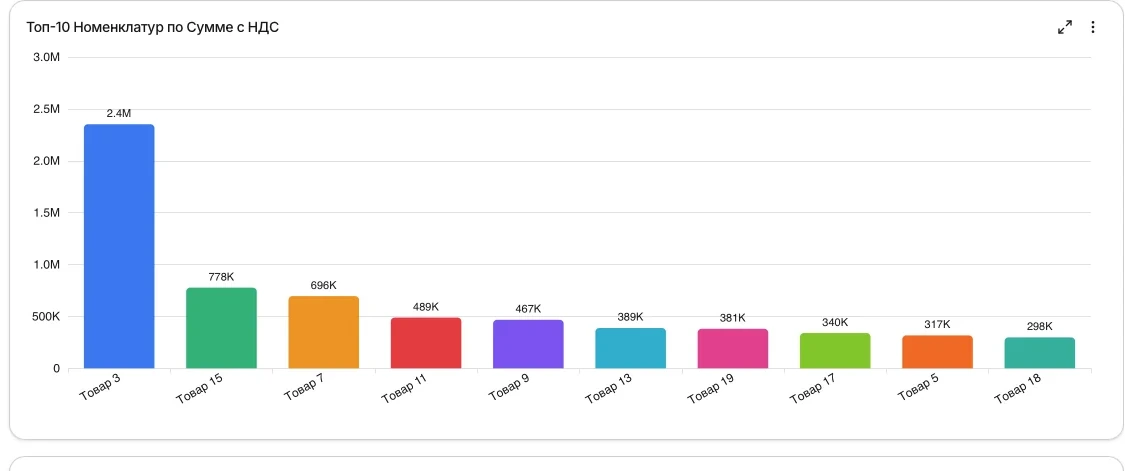The image size is (1125, 471).
Task: Click the orange Товар 7 bar
Action: click(324, 332)
